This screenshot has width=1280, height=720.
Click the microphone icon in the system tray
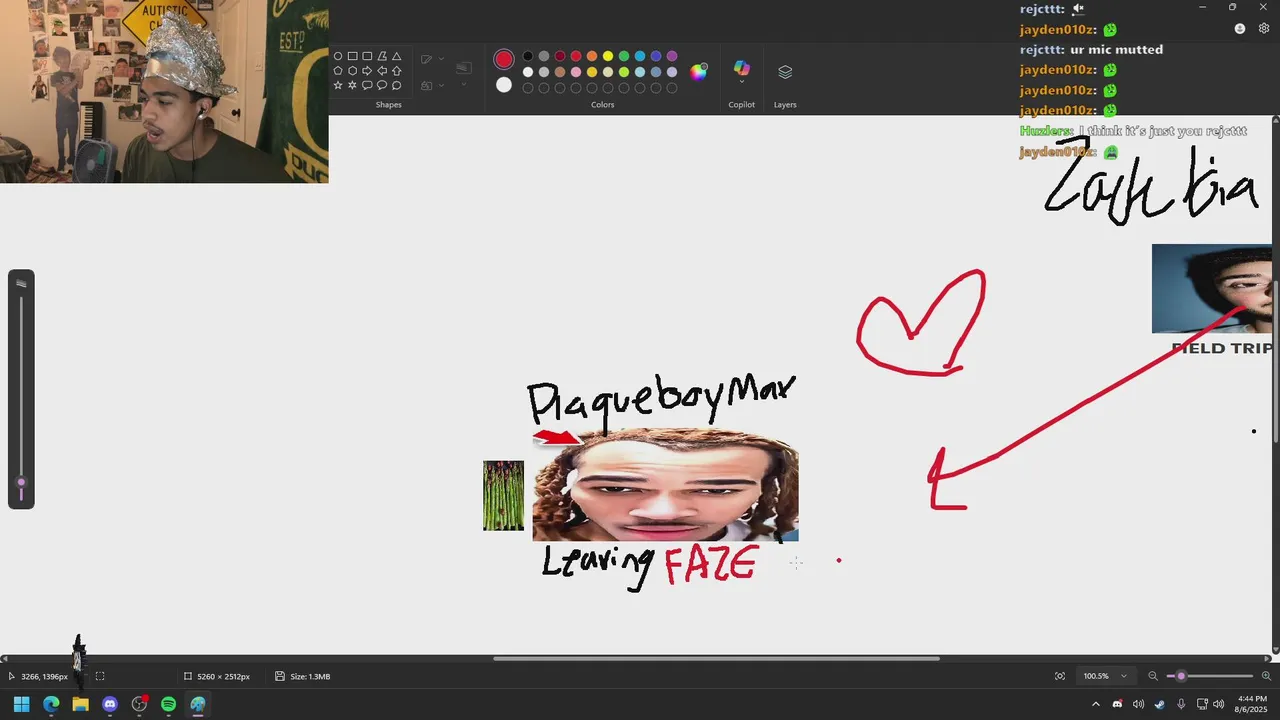coord(1181,704)
